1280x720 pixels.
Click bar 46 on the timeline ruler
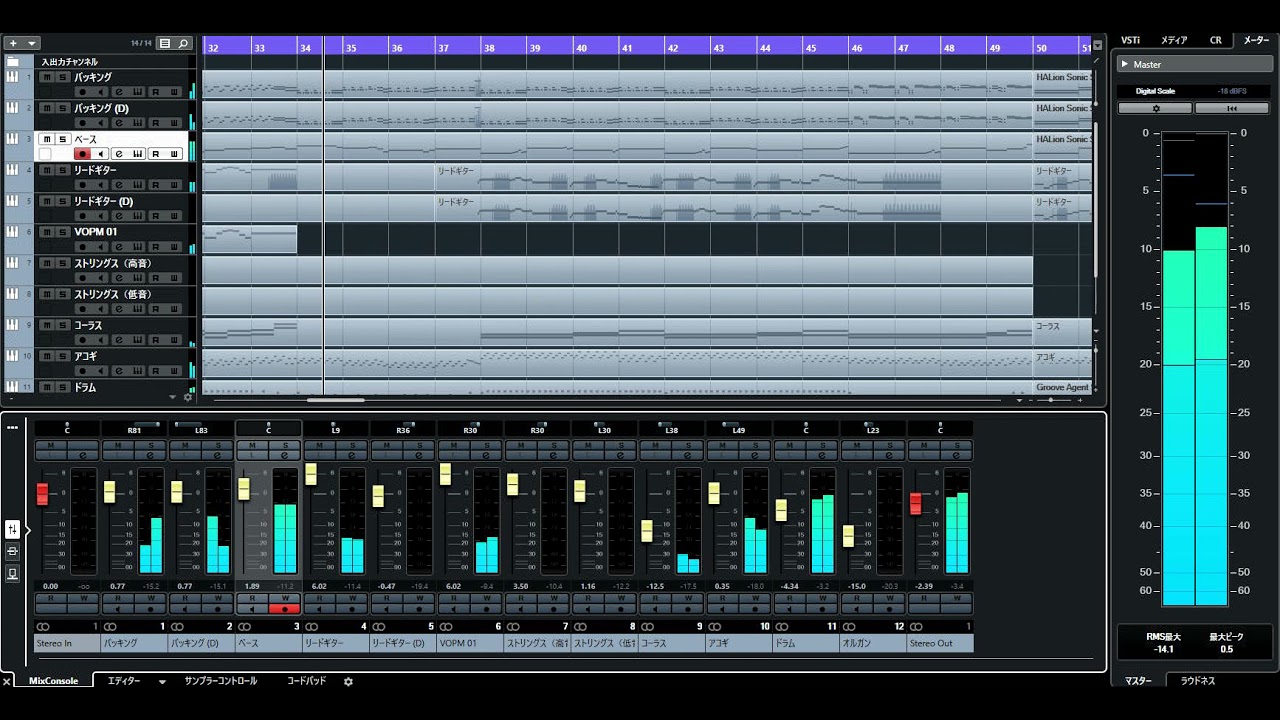pyautogui.click(x=856, y=47)
